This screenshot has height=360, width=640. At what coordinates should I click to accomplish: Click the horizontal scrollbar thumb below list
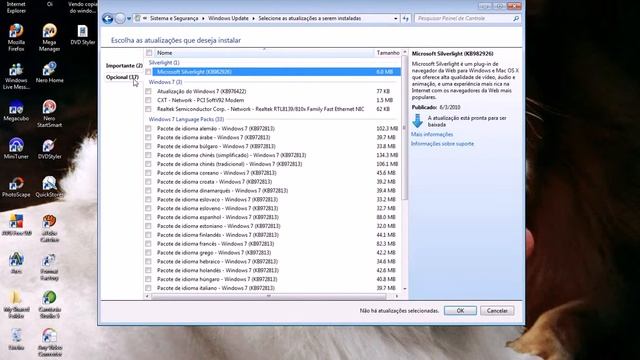pyautogui.click(x=268, y=296)
